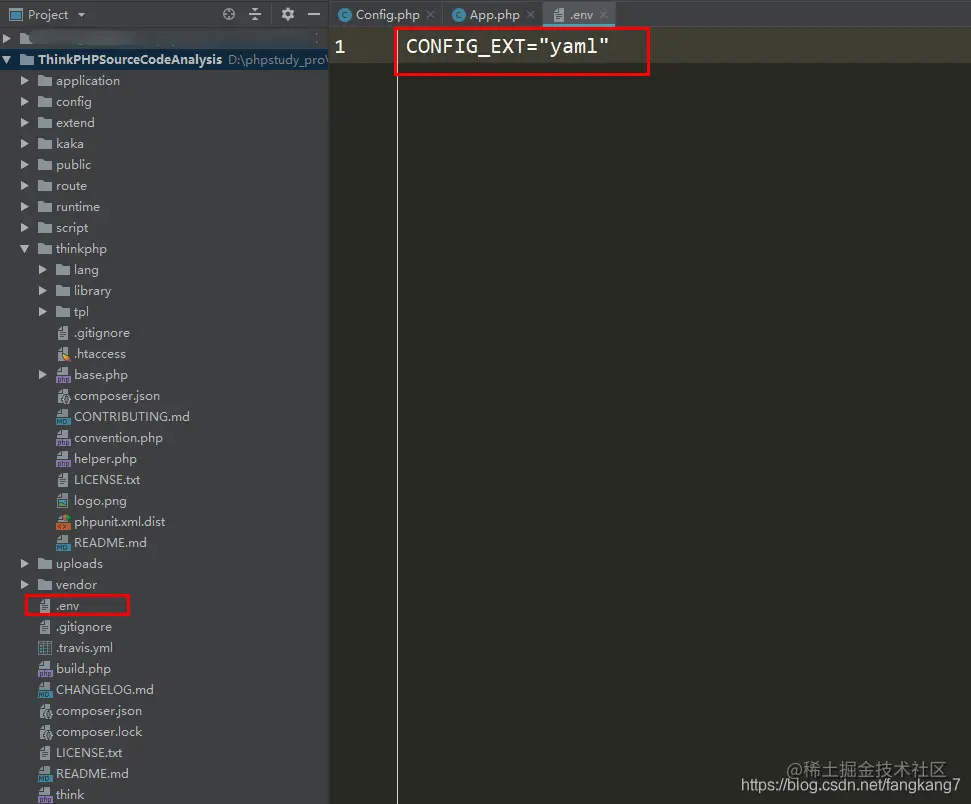
Task: Expand the uploads folder arrow
Action: (x=25, y=564)
